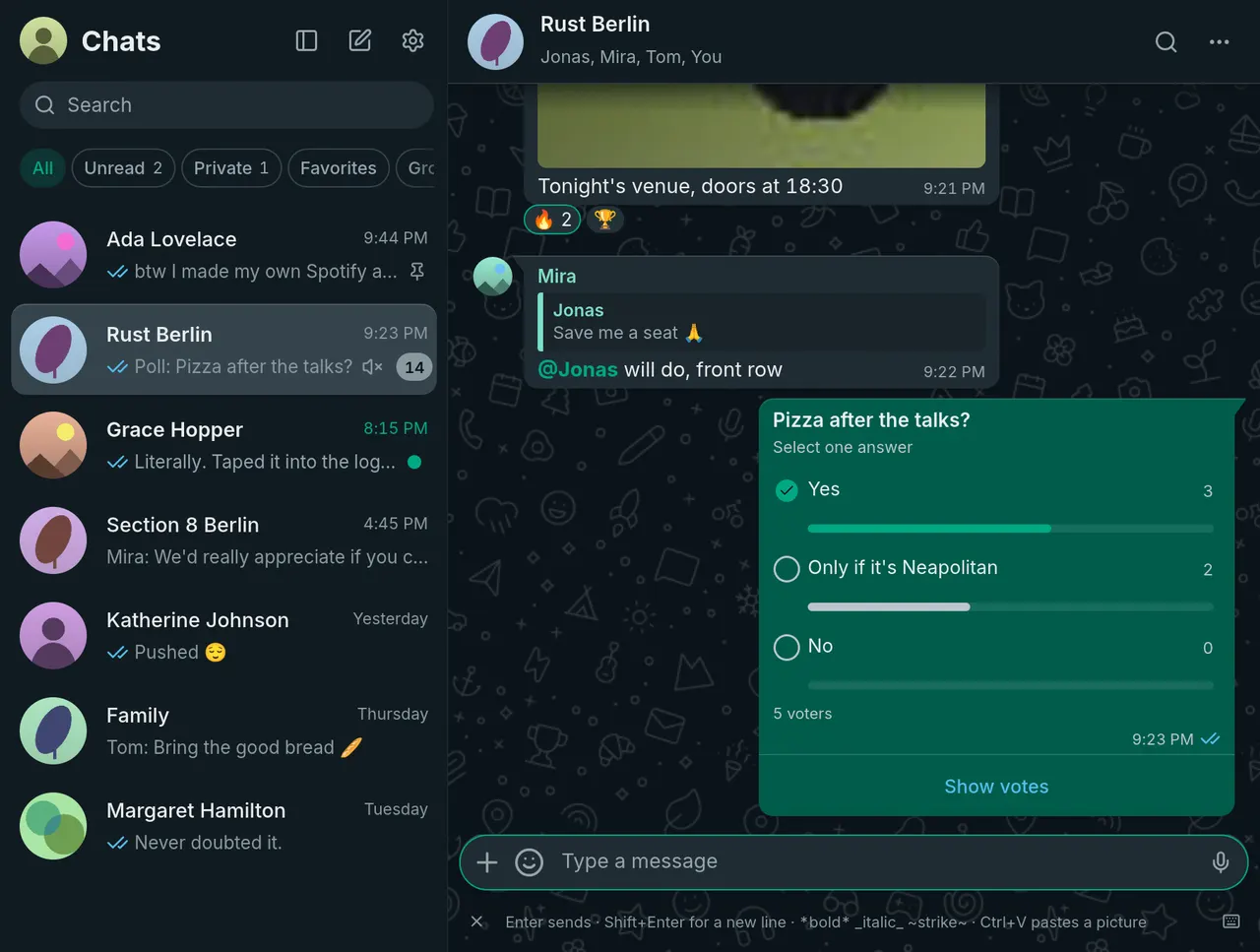
Task: Open the Section 8 Berlin chat
Action: coord(223,540)
